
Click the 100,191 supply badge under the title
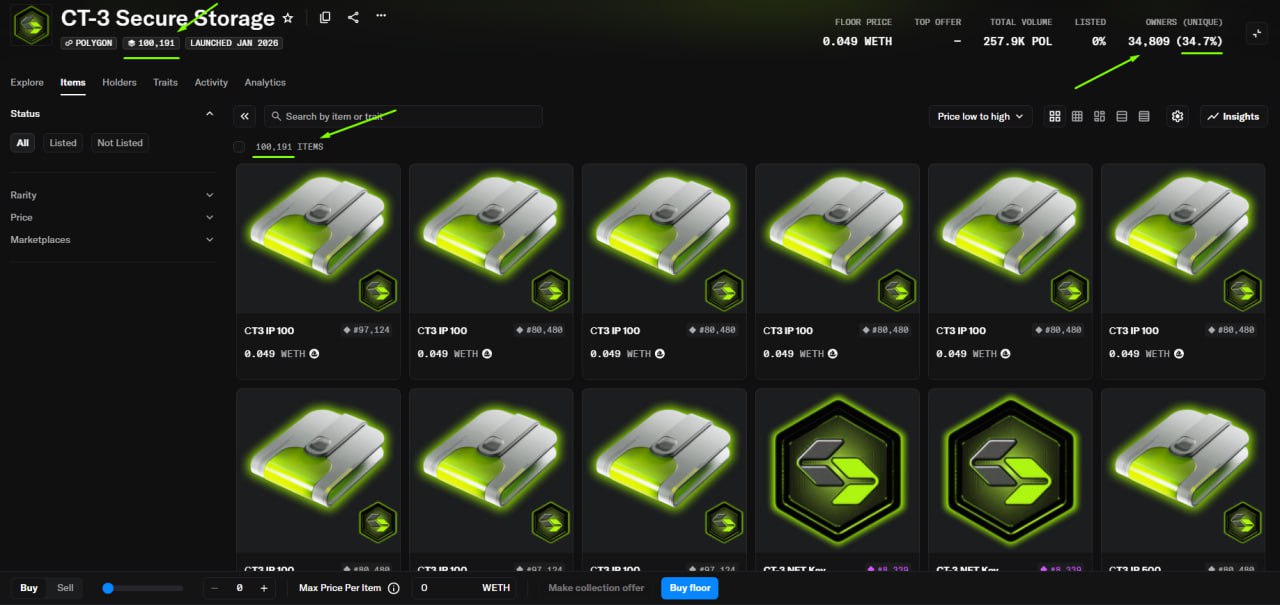tap(152, 43)
